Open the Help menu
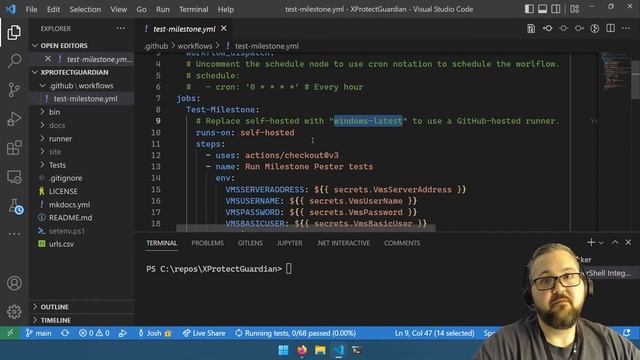 click(226, 9)
